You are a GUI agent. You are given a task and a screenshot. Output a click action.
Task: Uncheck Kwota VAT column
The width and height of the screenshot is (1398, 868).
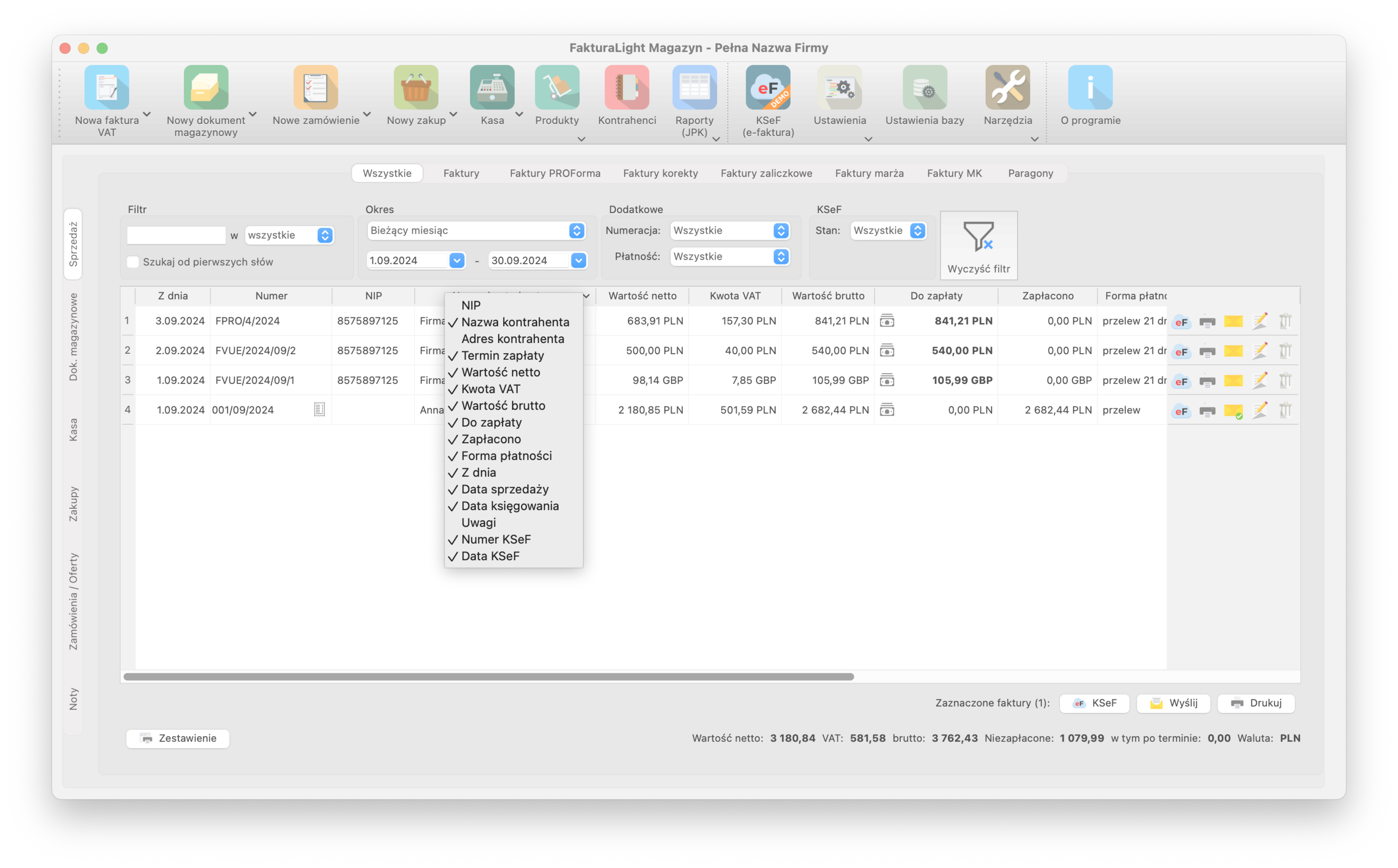(x=514, y=389)
